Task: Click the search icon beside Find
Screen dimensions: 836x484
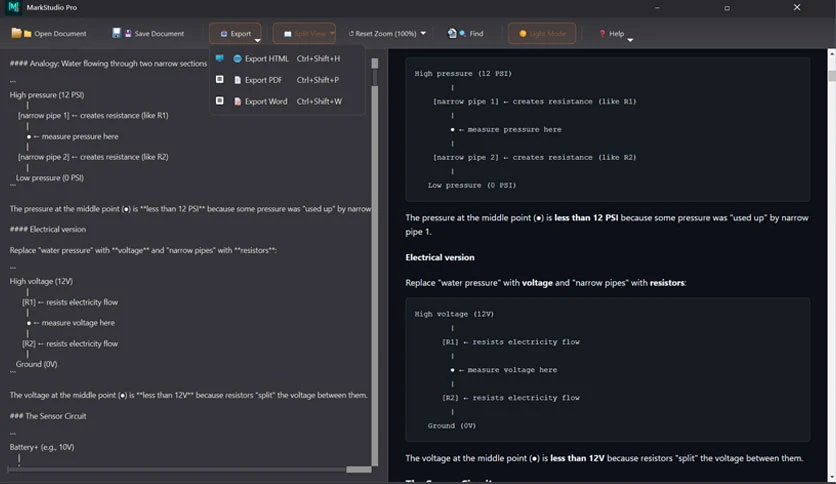Action: pos(452,33)
